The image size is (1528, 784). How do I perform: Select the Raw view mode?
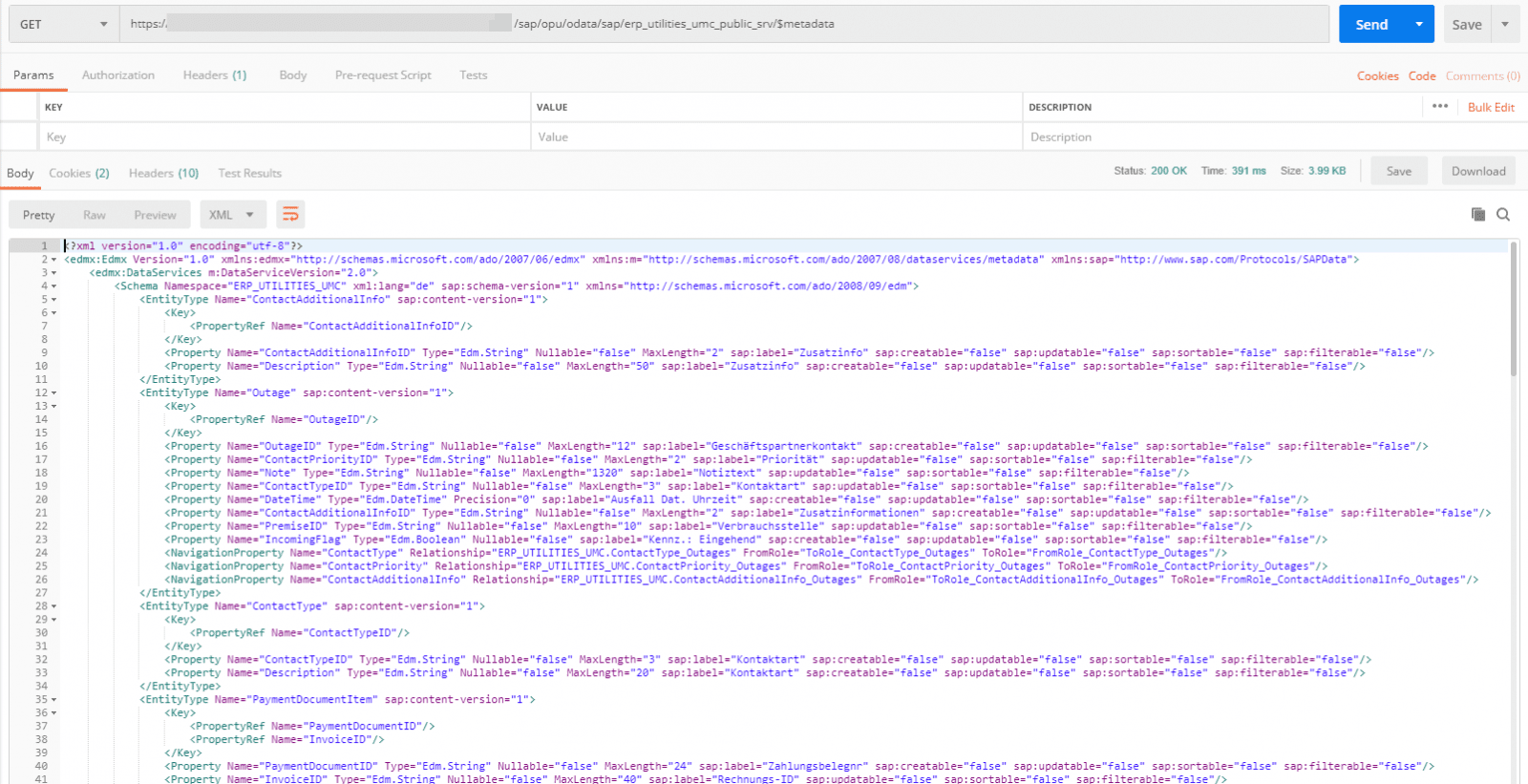(95, 215)
